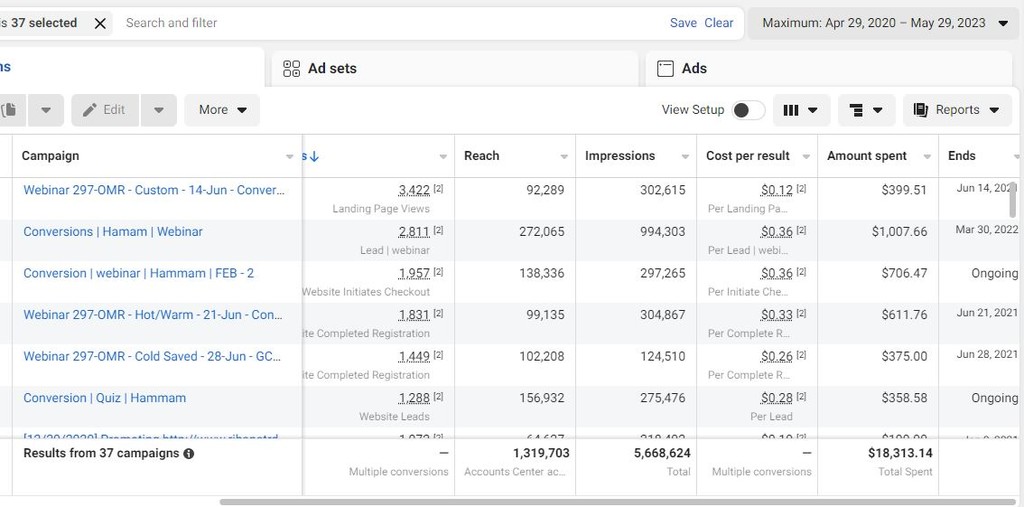1024x507 pixels.
Task: Click the duplicate icon in toolbar
Action: tap(10, 110)
